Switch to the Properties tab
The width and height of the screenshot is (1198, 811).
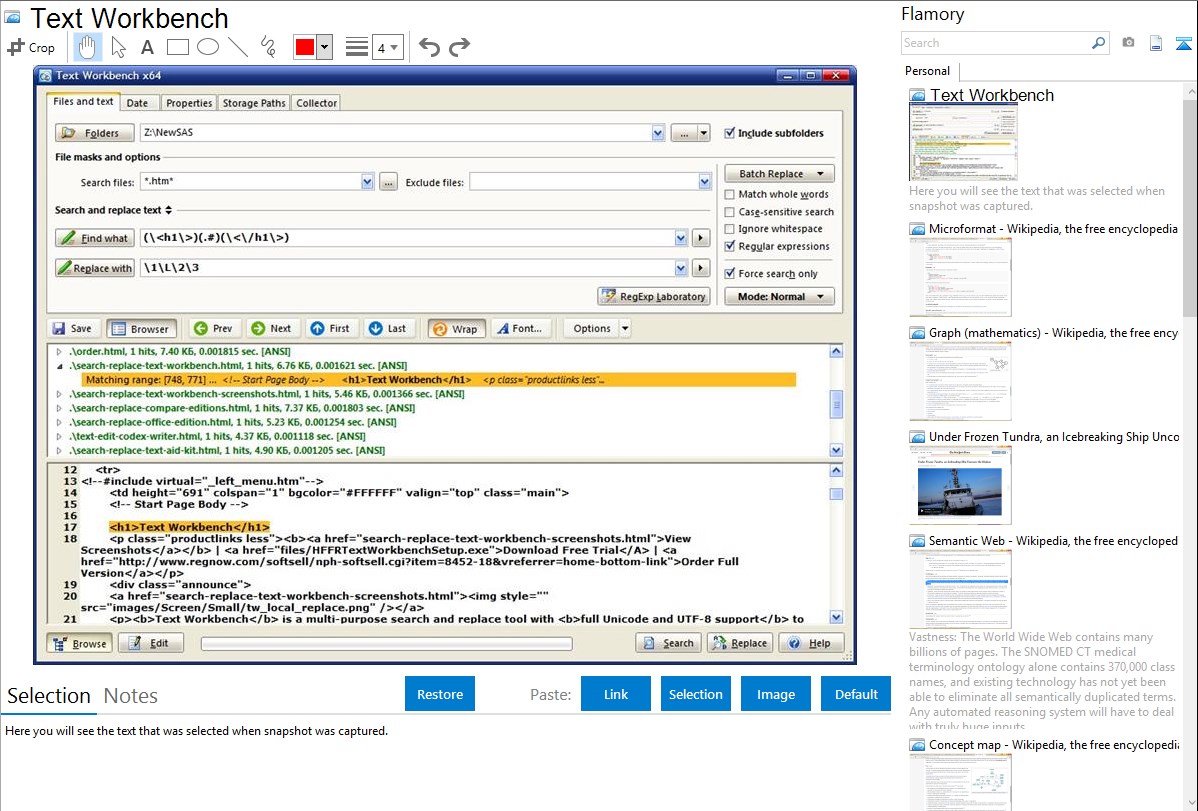coord(189,103)
